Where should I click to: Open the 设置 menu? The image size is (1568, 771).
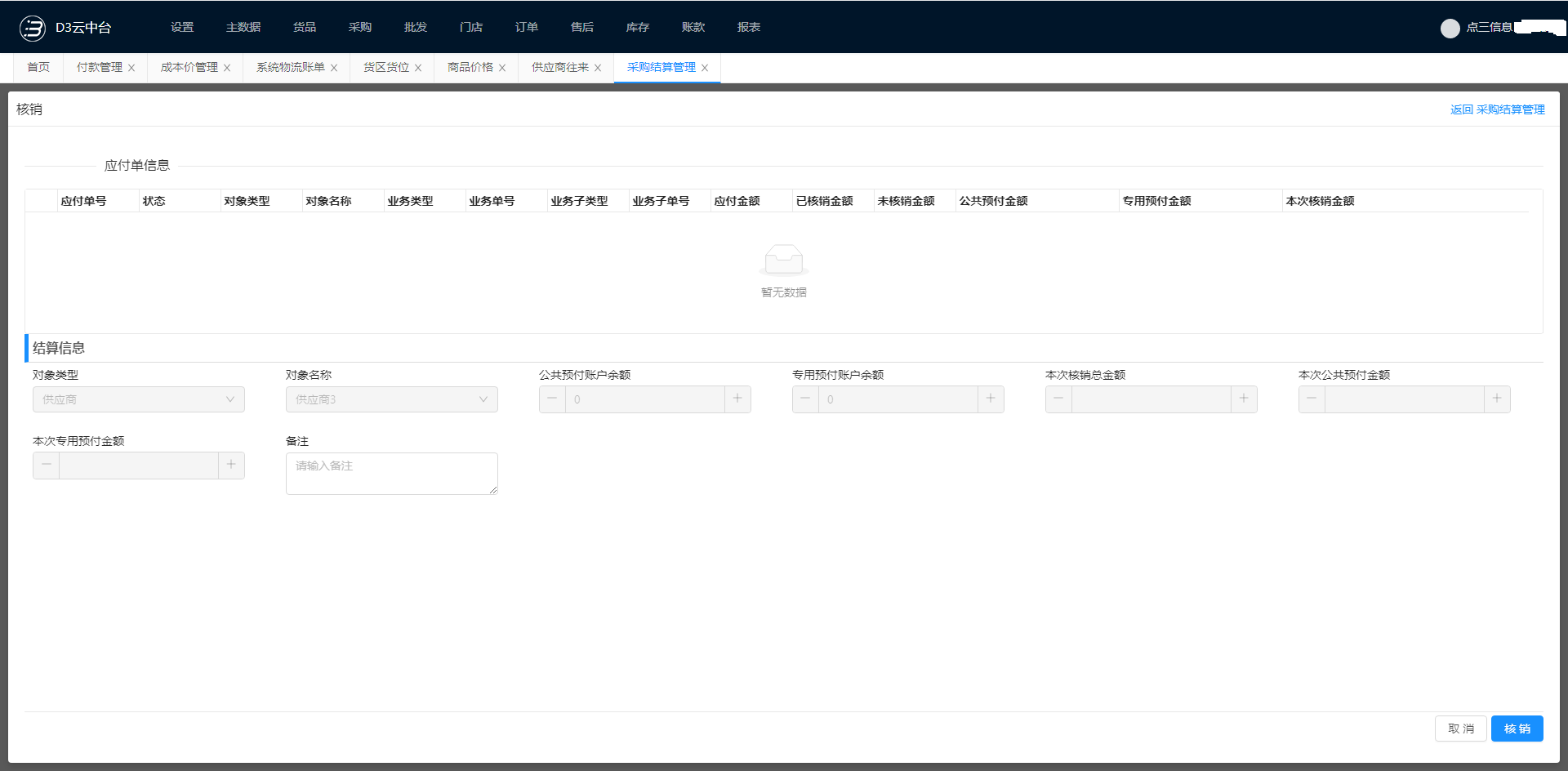182,27
